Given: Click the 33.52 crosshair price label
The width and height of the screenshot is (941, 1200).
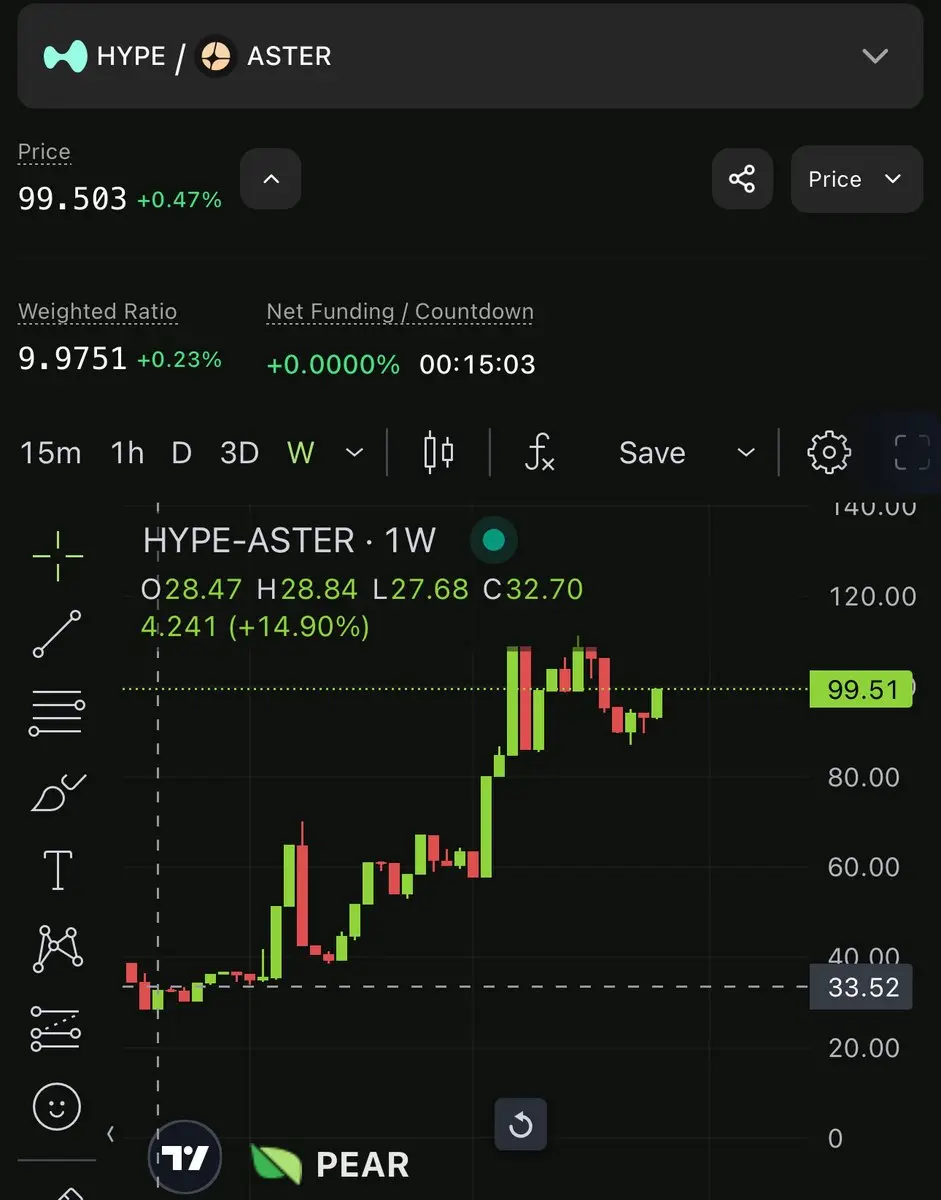Looking at the screenshot, I should click(x=861, y=988).
